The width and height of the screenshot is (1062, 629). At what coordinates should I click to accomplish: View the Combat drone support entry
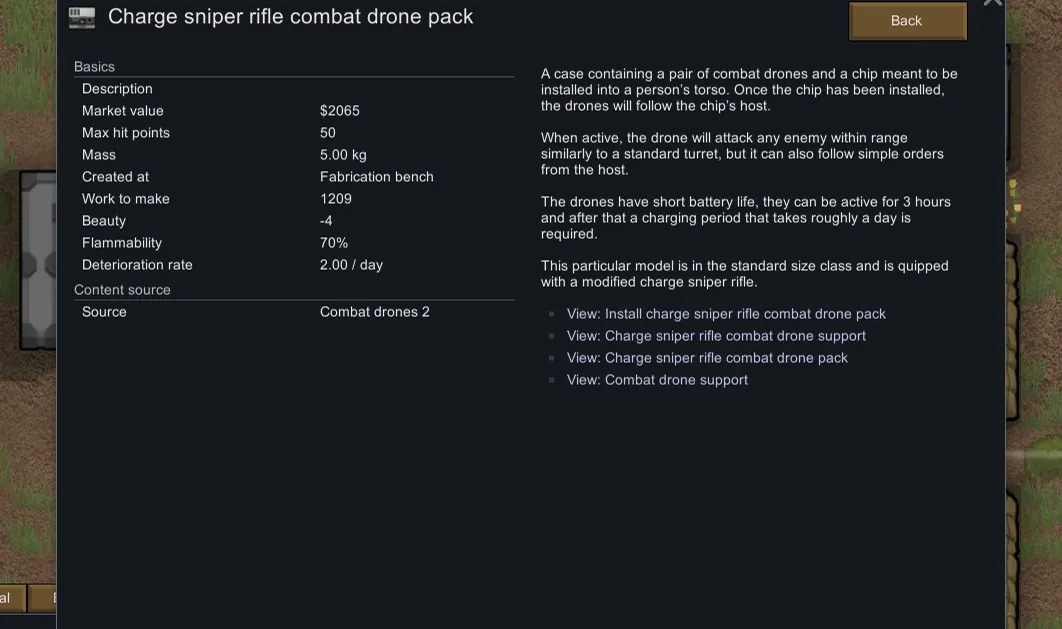pos(657,380)
